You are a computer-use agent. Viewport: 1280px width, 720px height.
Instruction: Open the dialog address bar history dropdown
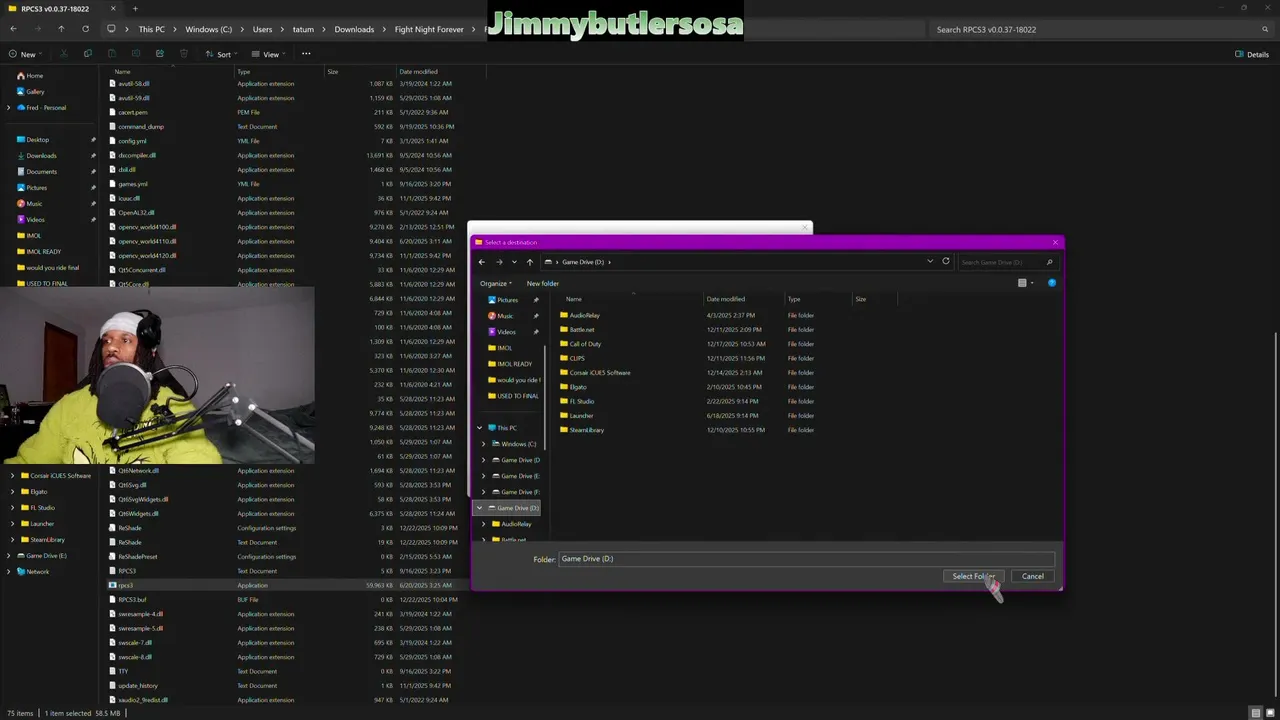pos(930,261)
